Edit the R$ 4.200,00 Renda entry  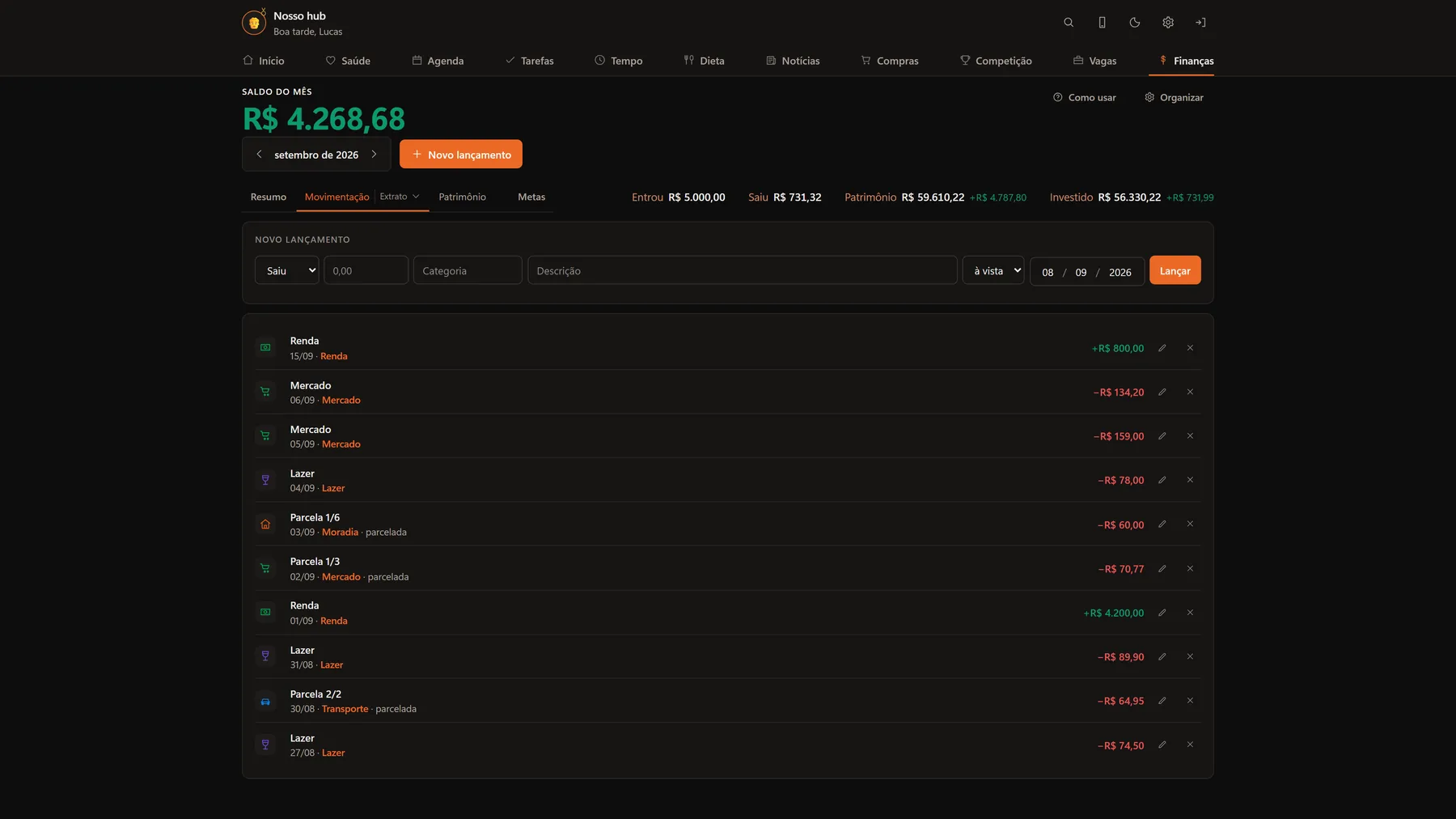click(1162, 613)
